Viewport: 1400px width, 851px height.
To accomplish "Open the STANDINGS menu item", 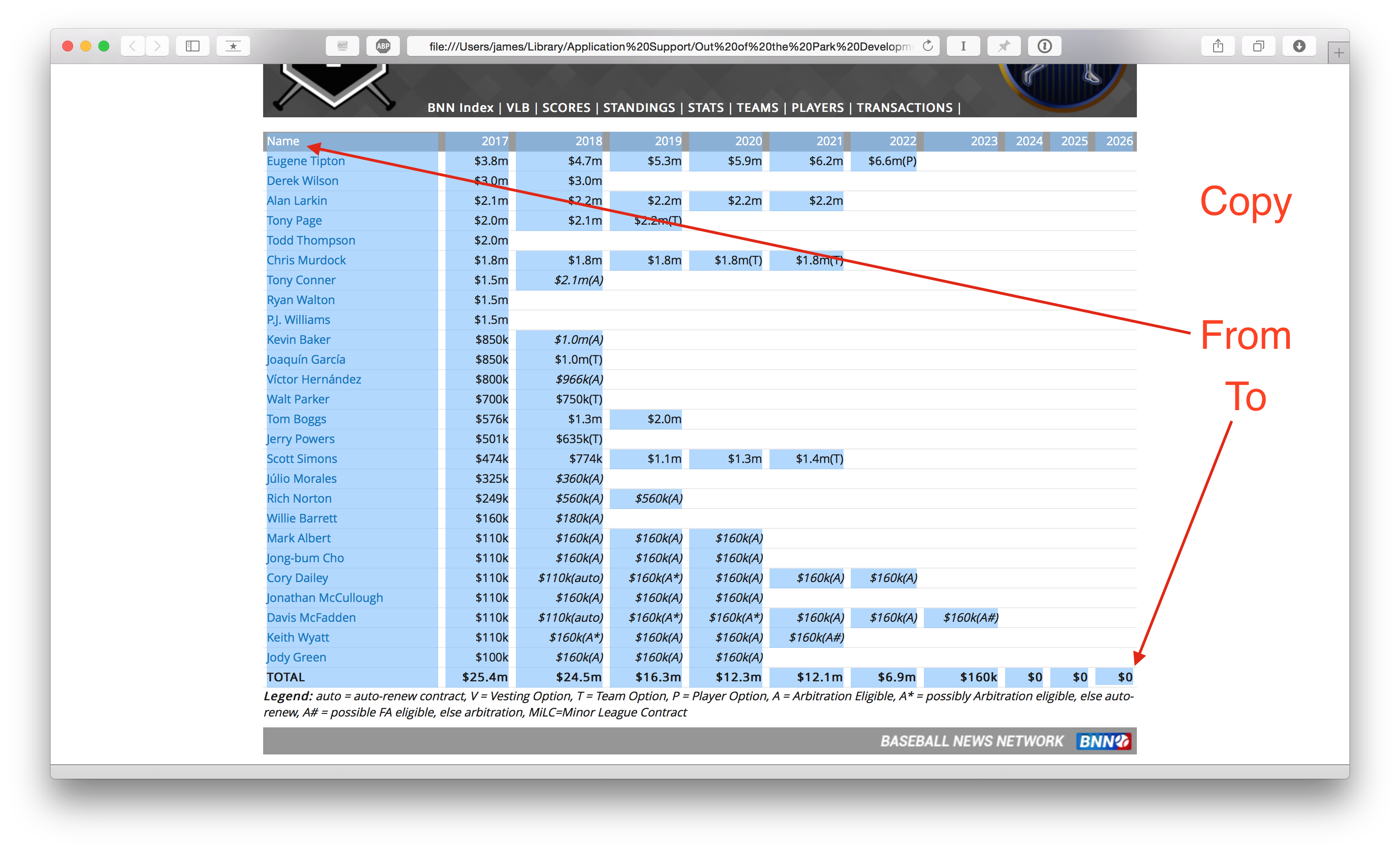I will point(639,107).
